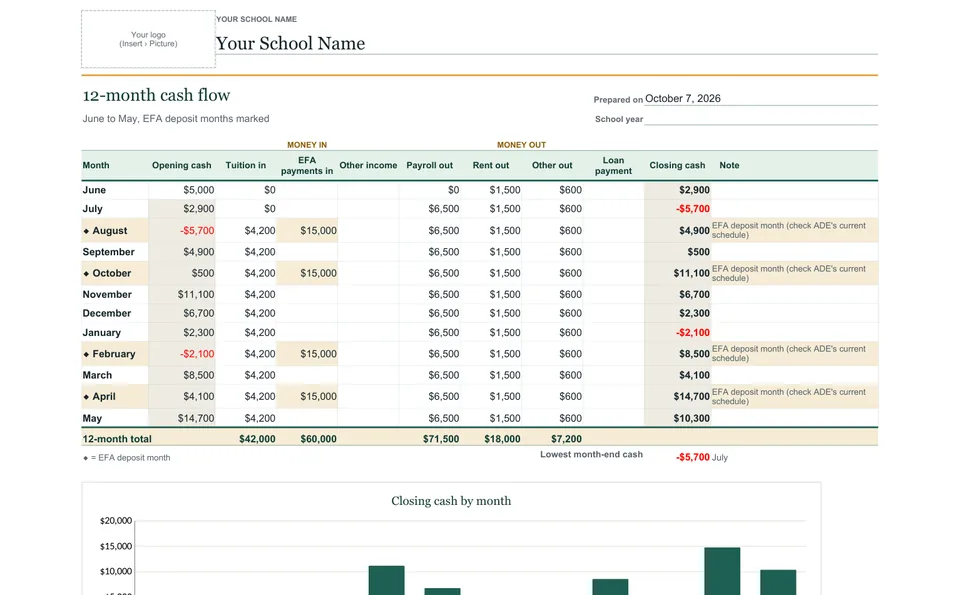960x595 pixels.
Task: Click the Prepared on date 'October 7, 2026'
Action: 683,99
